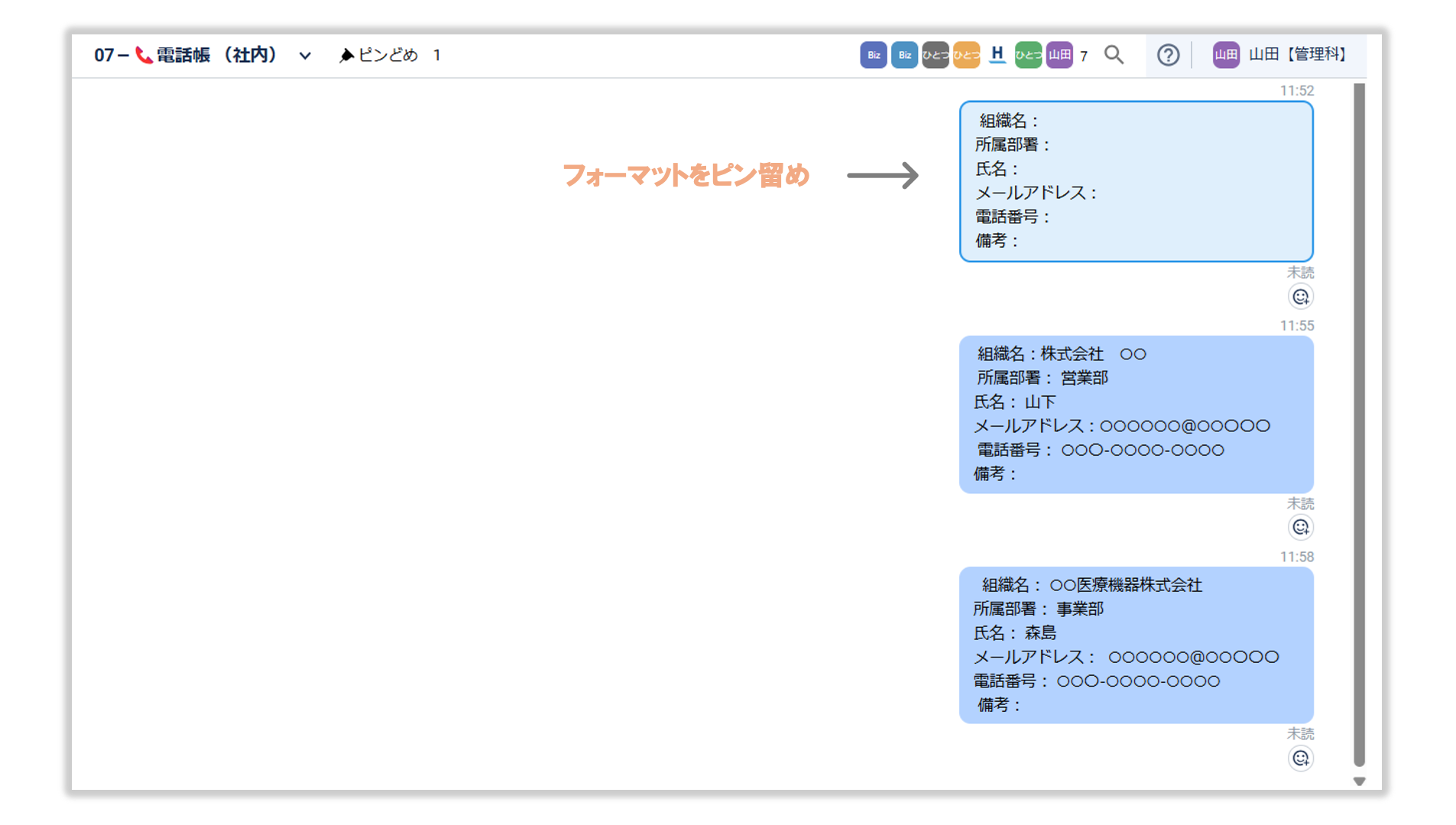Click the orange ひとつ member avatar

(x=966, y=55)
